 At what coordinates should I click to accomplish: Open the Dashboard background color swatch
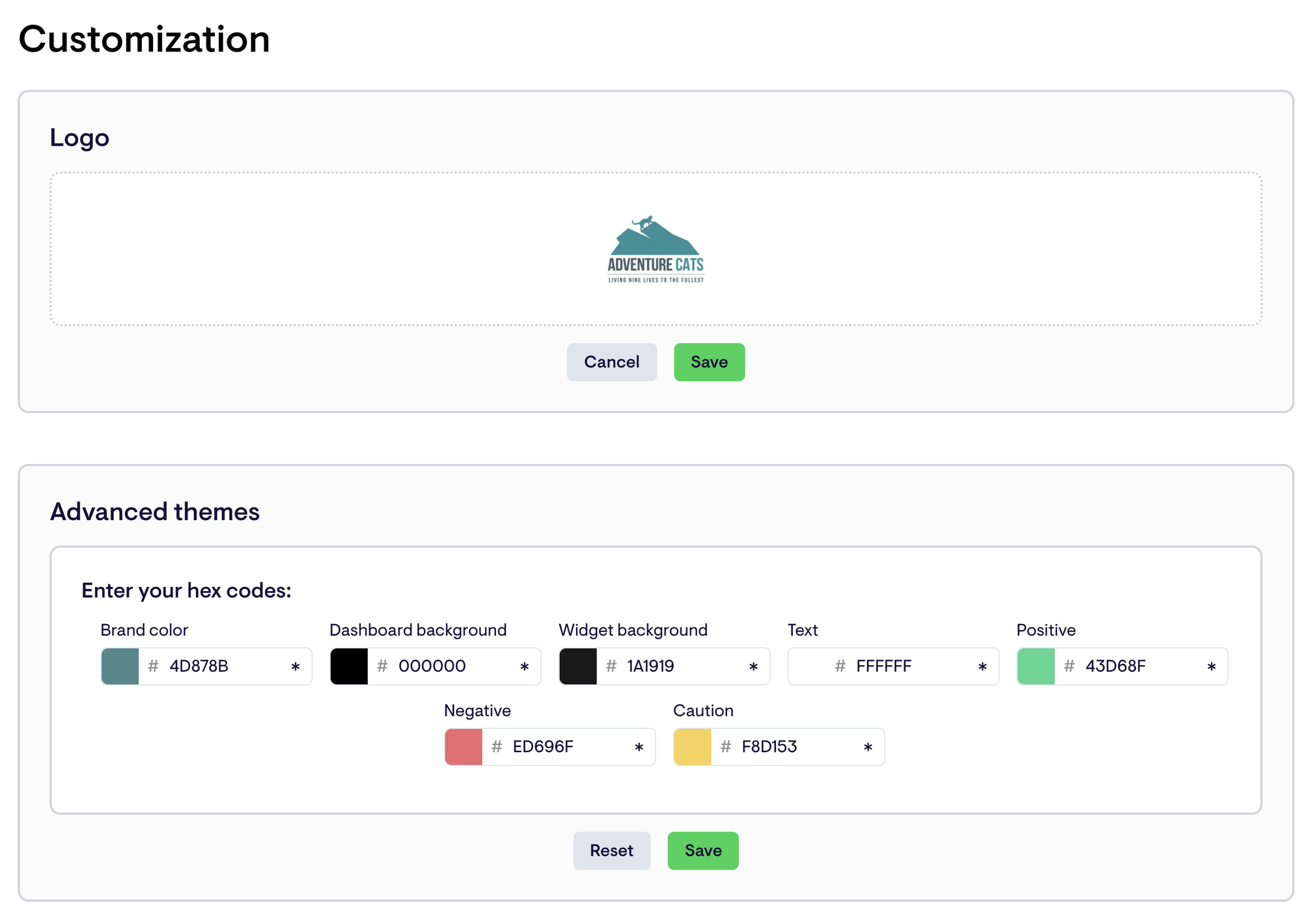click(350, 666)
